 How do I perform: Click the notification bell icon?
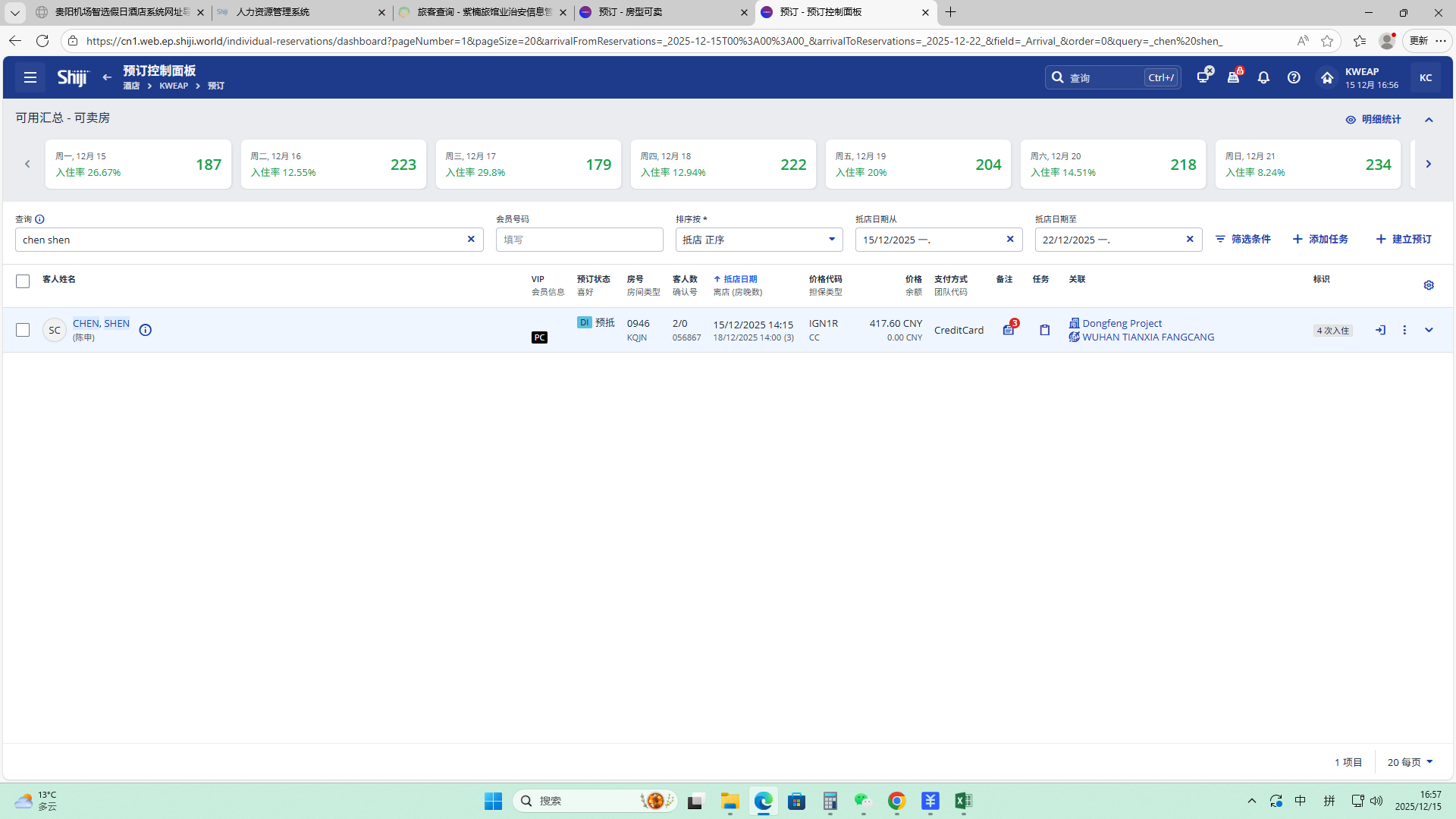tap(1263, 77)
